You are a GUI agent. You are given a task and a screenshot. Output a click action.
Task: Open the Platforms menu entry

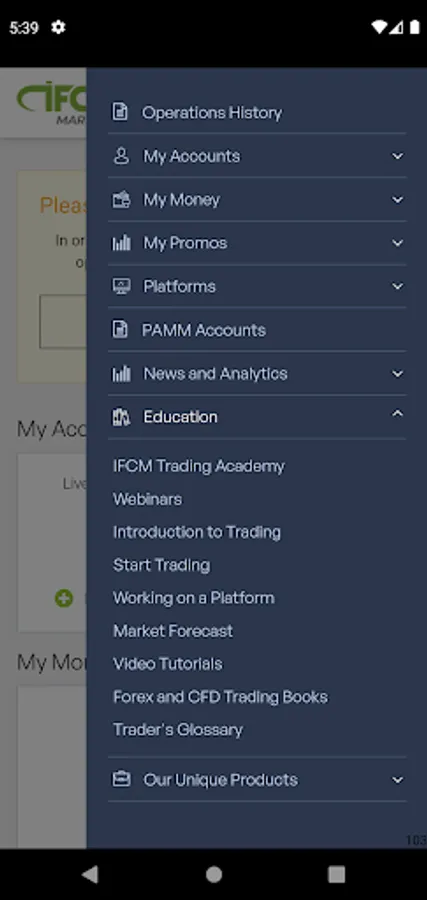point(257,286)
